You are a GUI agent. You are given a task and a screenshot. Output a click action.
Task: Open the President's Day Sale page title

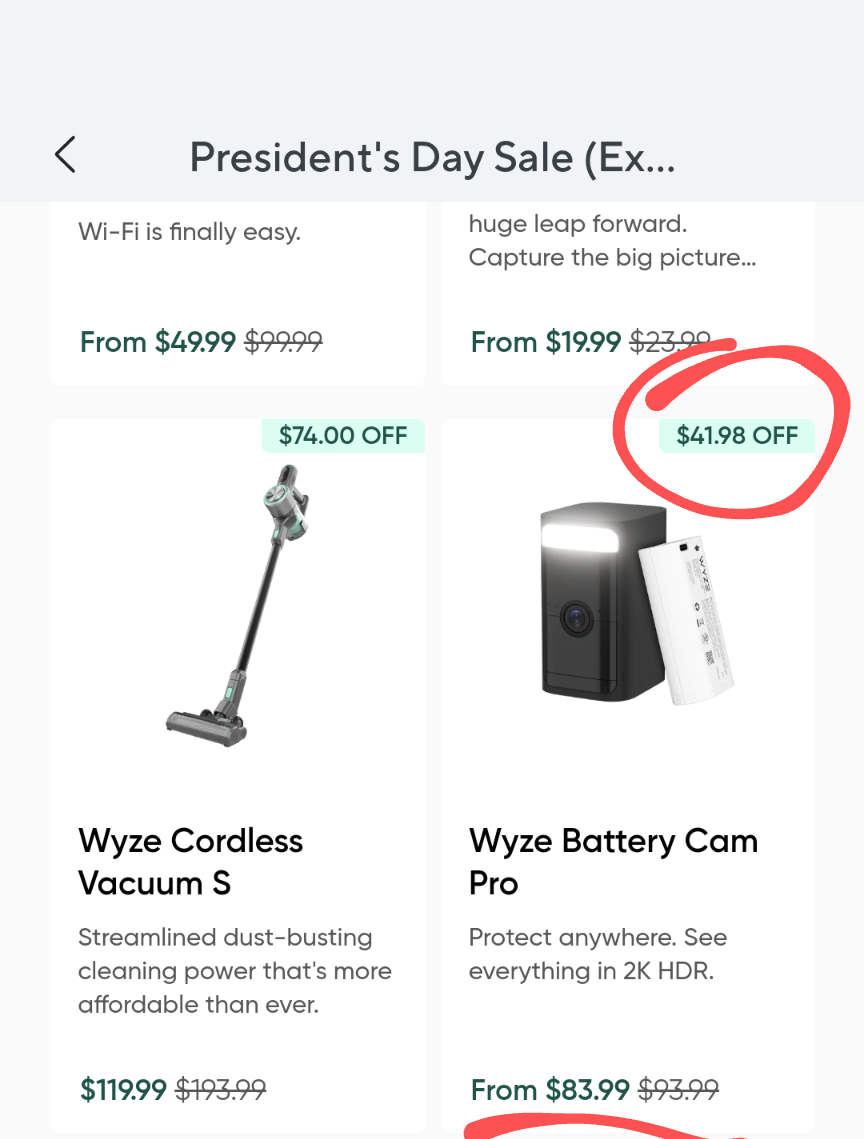pos(432,158)
